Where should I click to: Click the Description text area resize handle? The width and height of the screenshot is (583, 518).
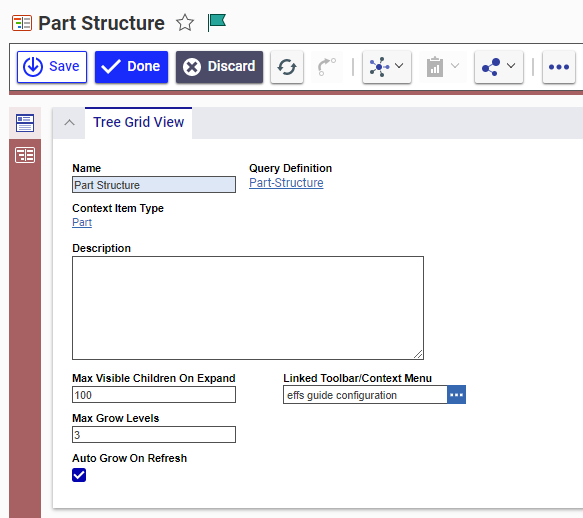pyautogui.click(x=418, y=354)
